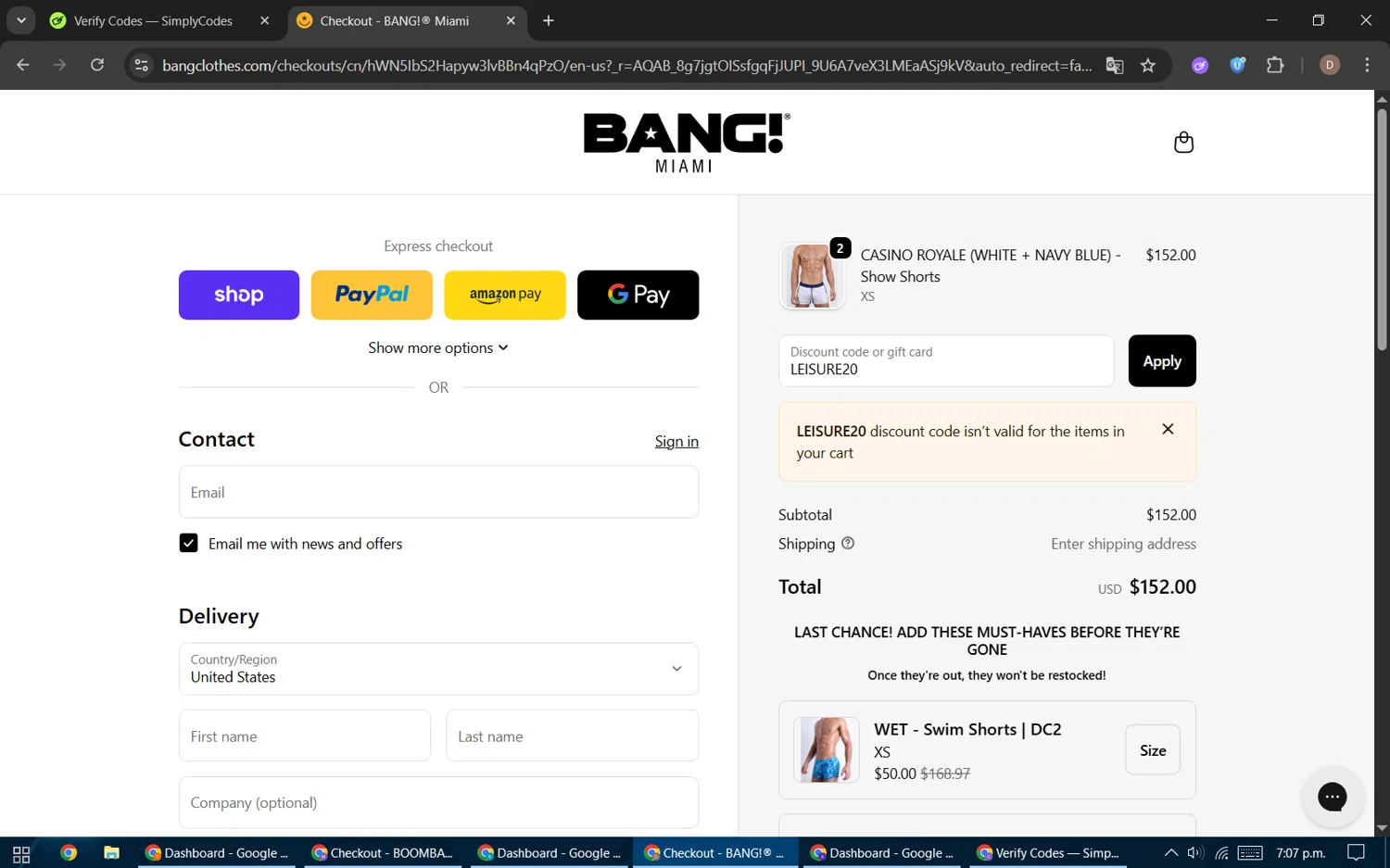1390x868 pixels.
Task: Close the Checkout BANG! browser tab
Action: click(x=511, y=20)
